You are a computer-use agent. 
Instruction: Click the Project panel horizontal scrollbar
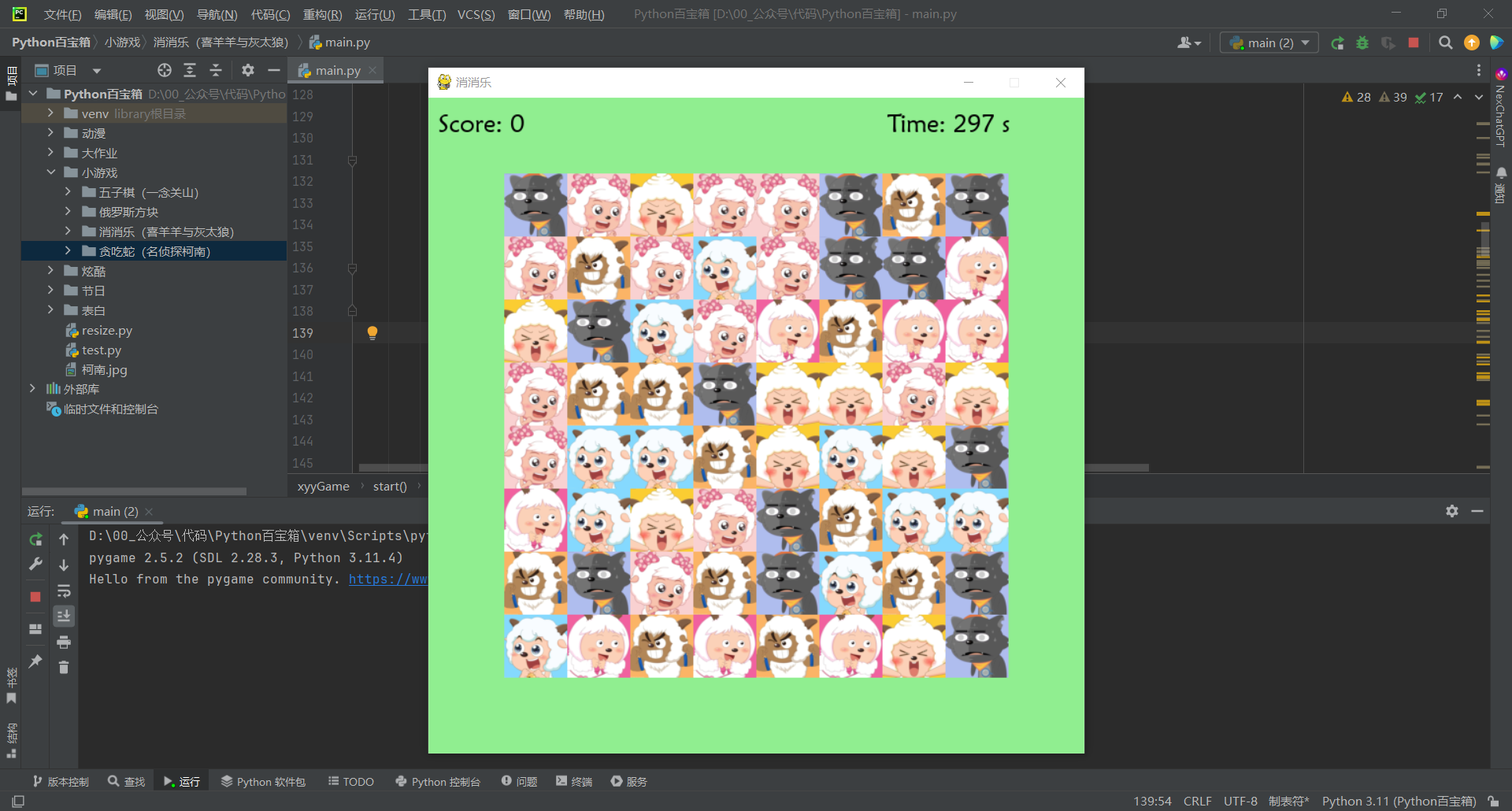134,491
